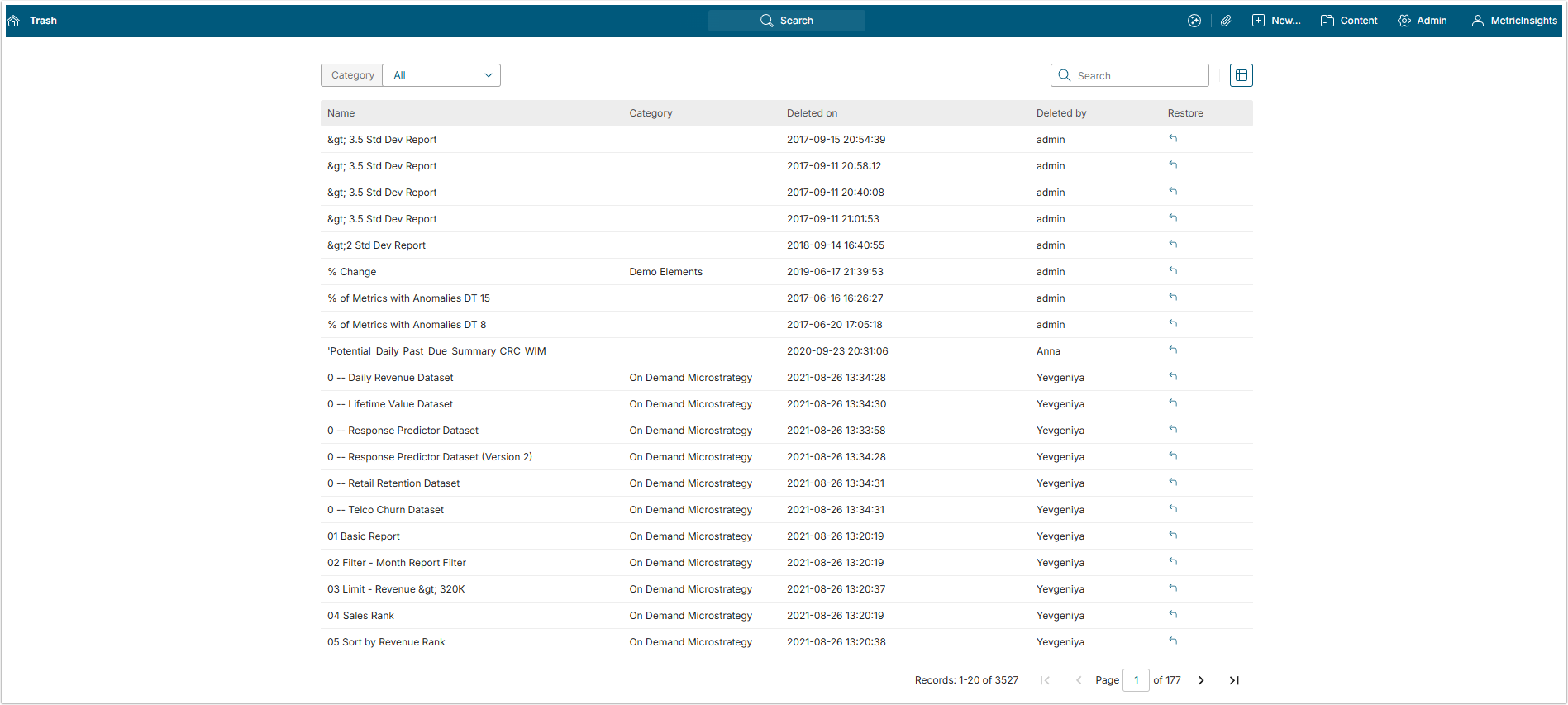Open the New... menu
Image resolution: width=1568 pixels, height=705 pixels.
tap(1276, 21)
